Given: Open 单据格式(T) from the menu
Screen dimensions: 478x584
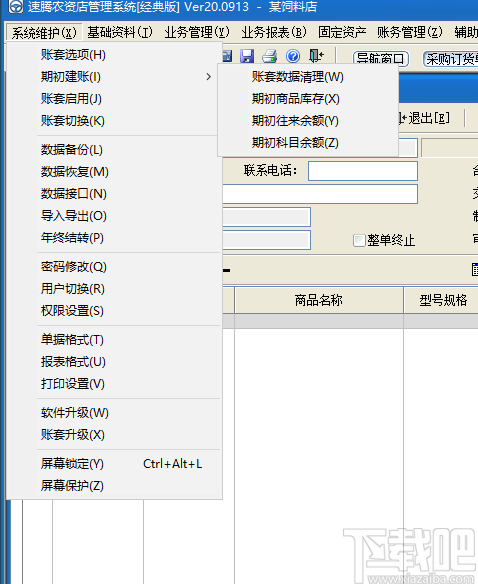Looking at the screenshot, I should (114, 340).
